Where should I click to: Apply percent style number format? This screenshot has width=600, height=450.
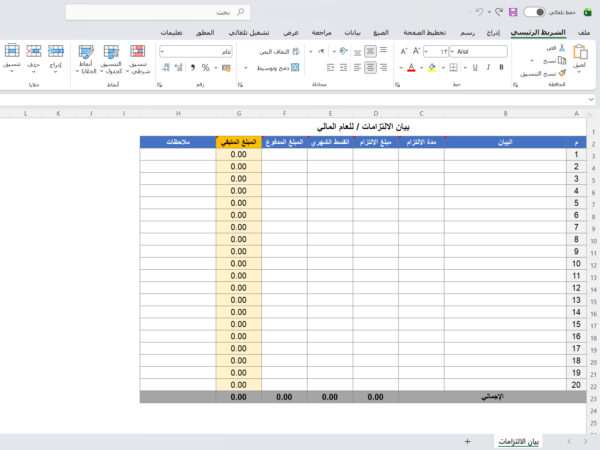coord(205,68)
